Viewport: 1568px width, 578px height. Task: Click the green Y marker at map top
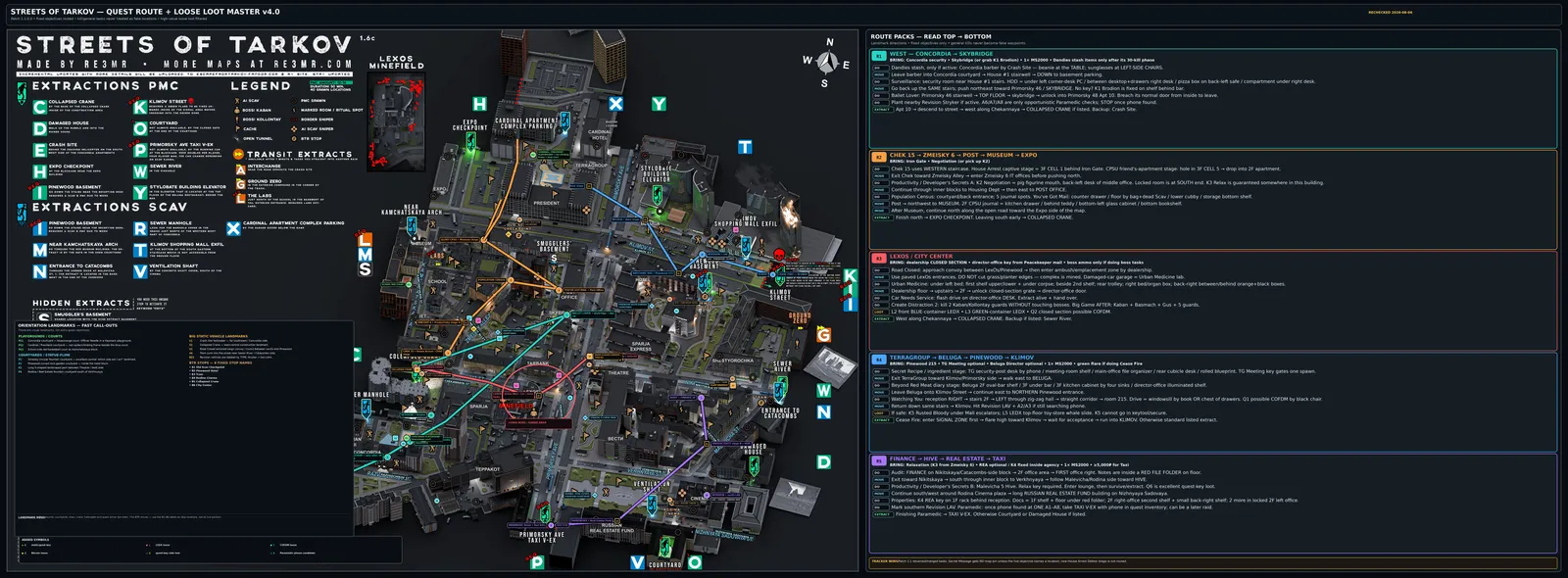point(659,104)
